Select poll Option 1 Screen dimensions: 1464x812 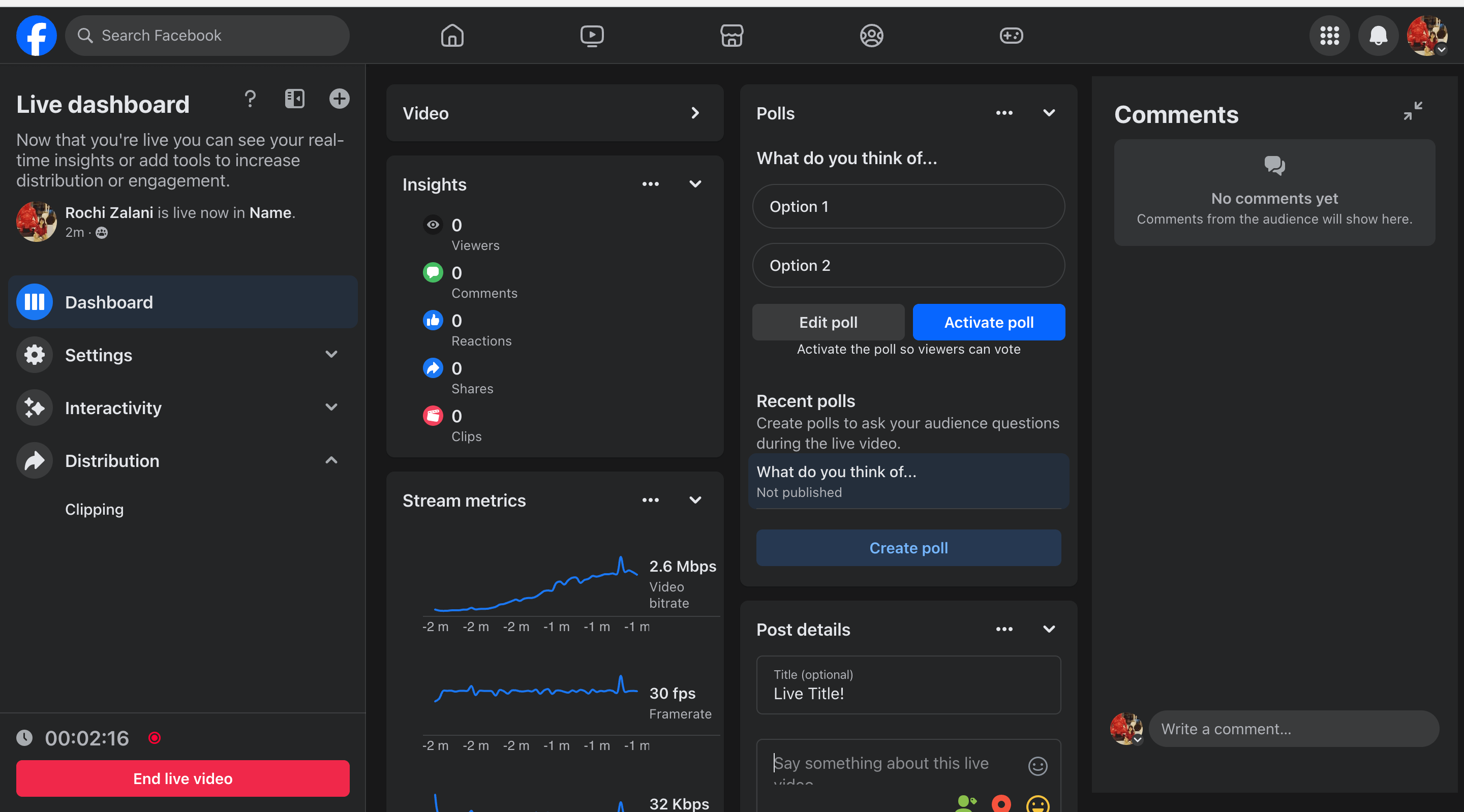point(908,206)
